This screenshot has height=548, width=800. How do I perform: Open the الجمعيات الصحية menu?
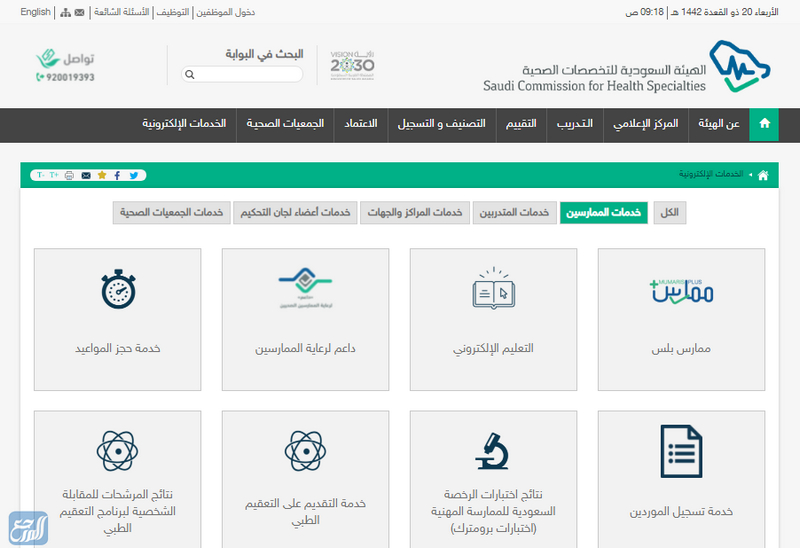pyautogui.click(x=285, y=124)
